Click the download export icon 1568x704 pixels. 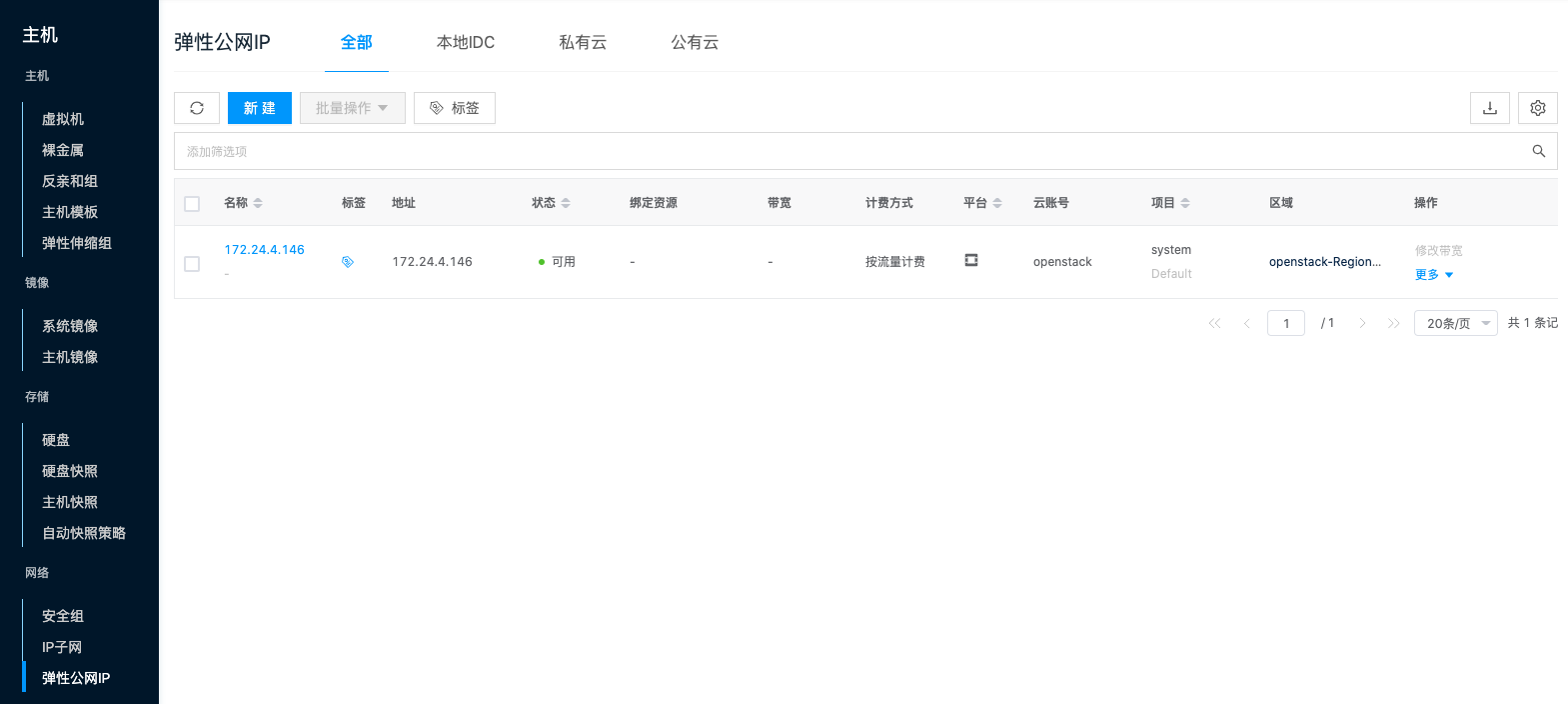click(1489, 108)
